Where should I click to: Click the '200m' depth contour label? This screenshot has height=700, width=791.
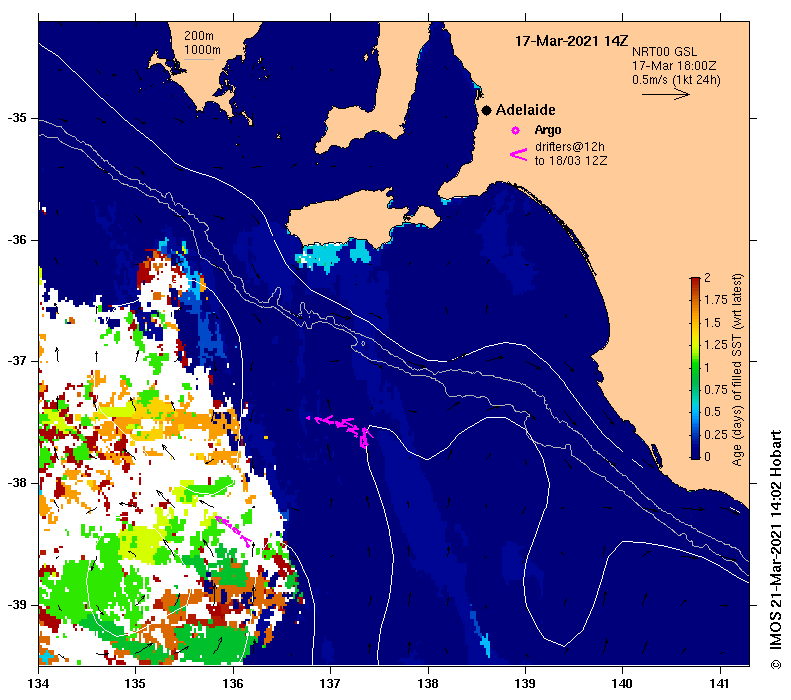pyautogui.click(x=199, y=36)
